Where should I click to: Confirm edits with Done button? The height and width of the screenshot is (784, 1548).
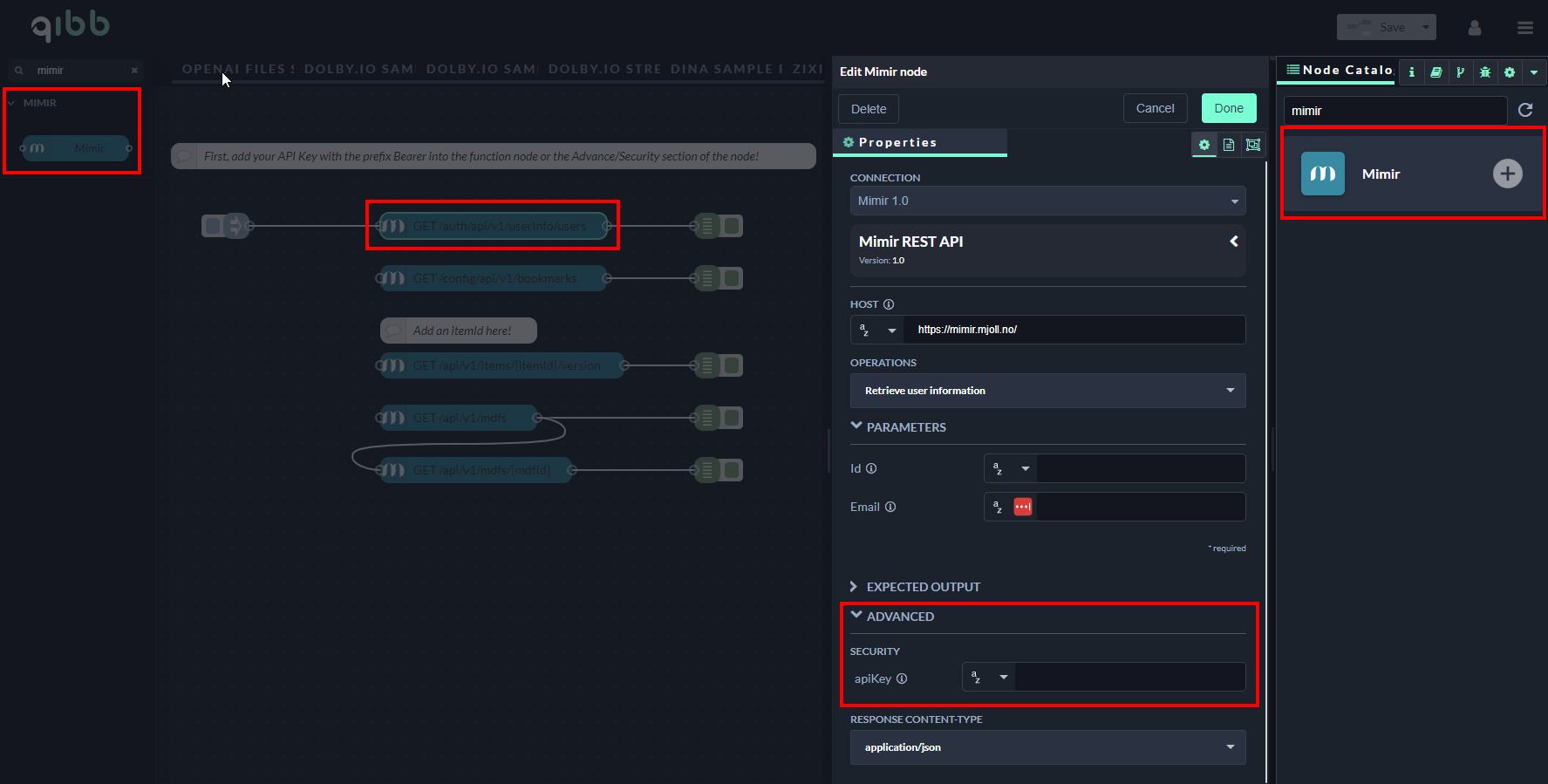(1229, 108)
